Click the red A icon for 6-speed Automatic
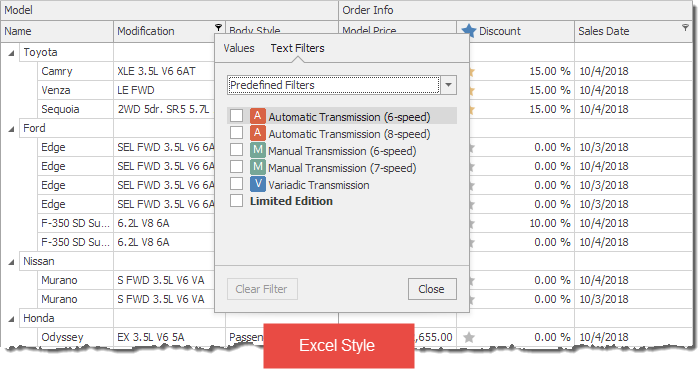Image resolution: width=698 pixels, height=374 pixels. coord(258,116)
